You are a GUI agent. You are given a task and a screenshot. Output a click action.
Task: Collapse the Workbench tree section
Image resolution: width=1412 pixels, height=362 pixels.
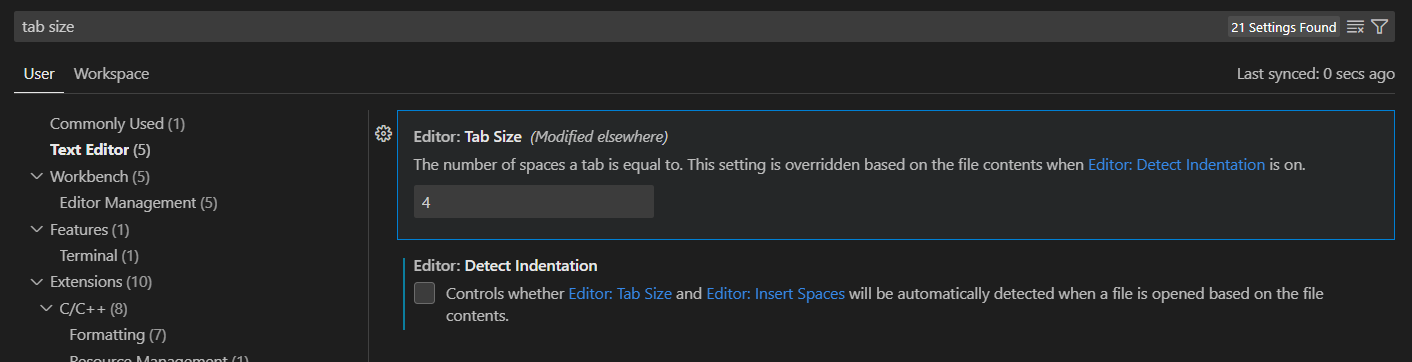(38, 176)
